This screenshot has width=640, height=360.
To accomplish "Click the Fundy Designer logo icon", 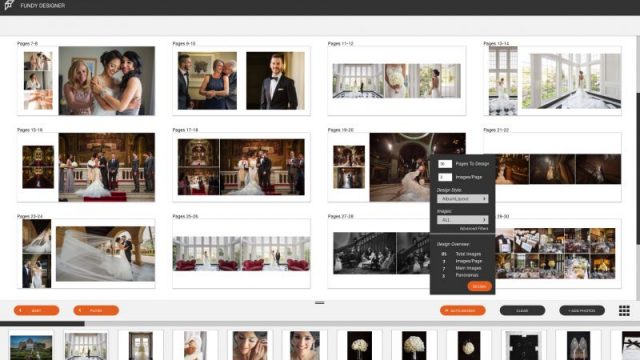I will pos(9,5).
